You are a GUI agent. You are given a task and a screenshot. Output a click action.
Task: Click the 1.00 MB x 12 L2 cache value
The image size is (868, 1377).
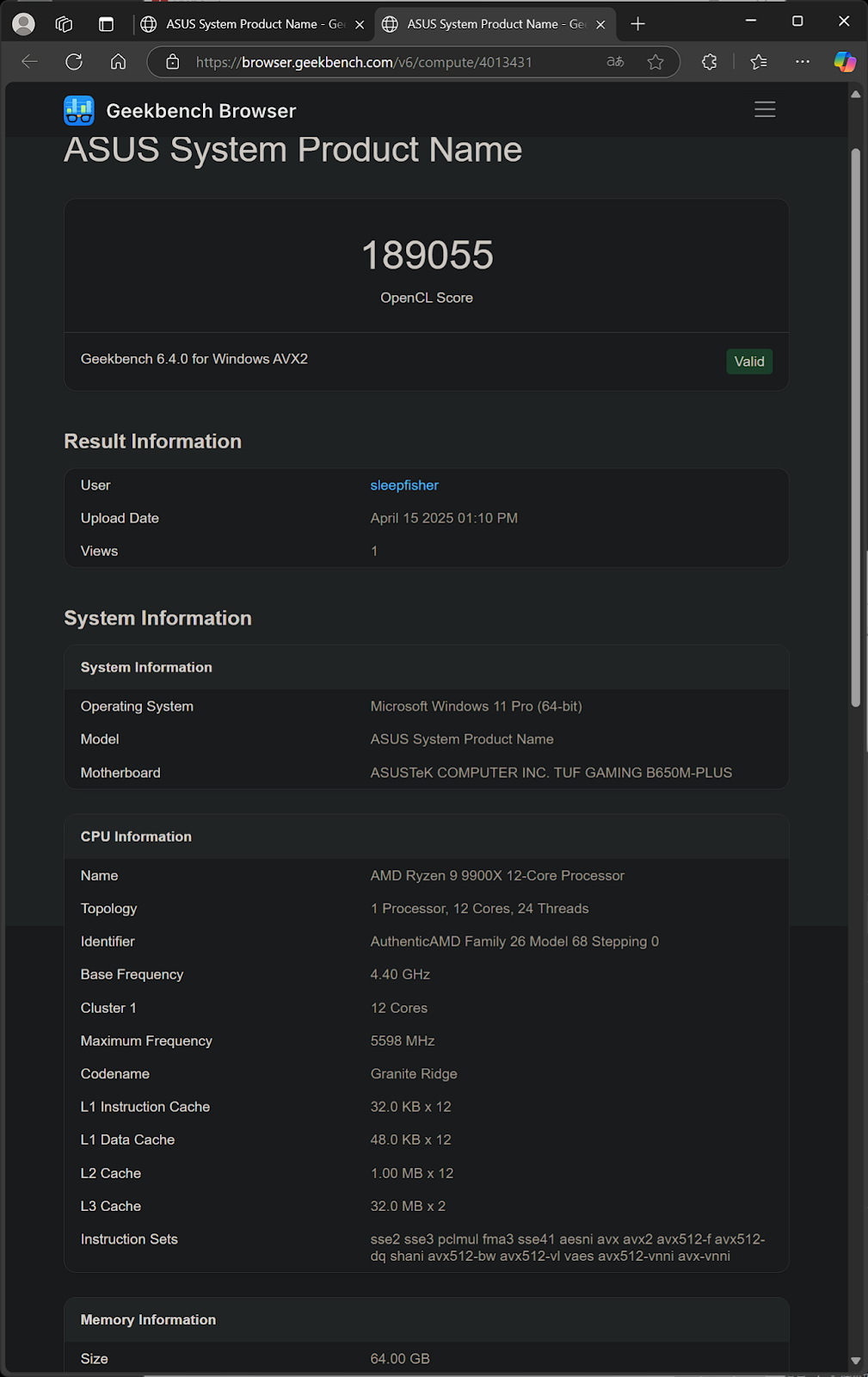coord(412,1174)
